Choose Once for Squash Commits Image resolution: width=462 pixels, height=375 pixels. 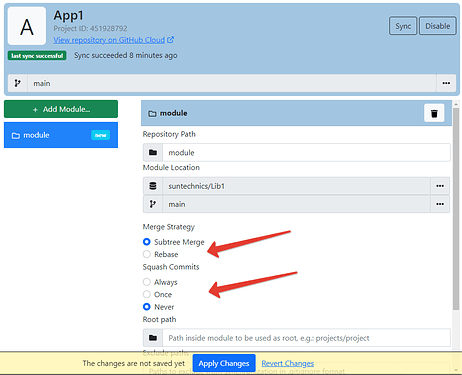pyautogui.click(x=147, y=294)
